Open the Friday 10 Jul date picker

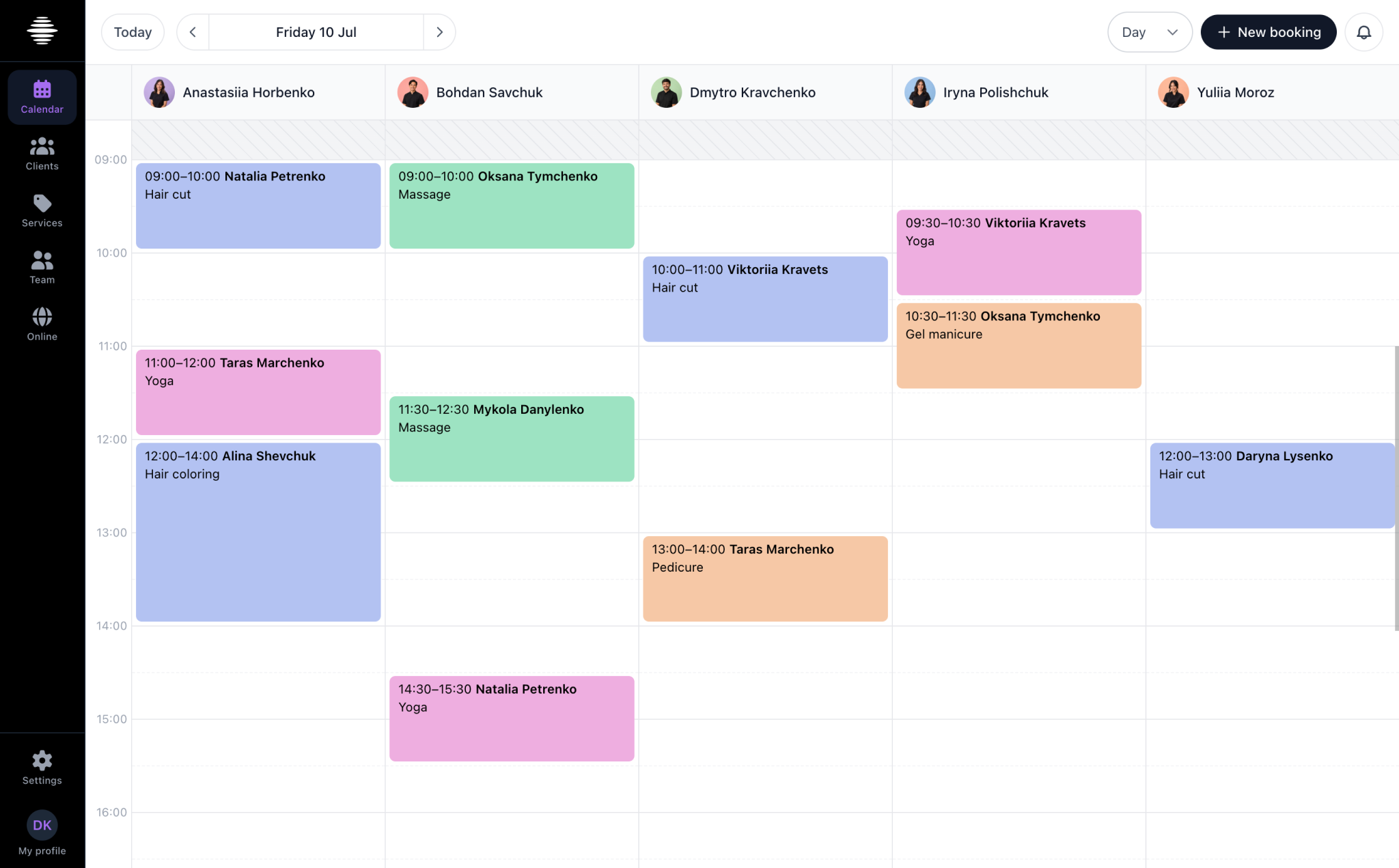(316, 32)
